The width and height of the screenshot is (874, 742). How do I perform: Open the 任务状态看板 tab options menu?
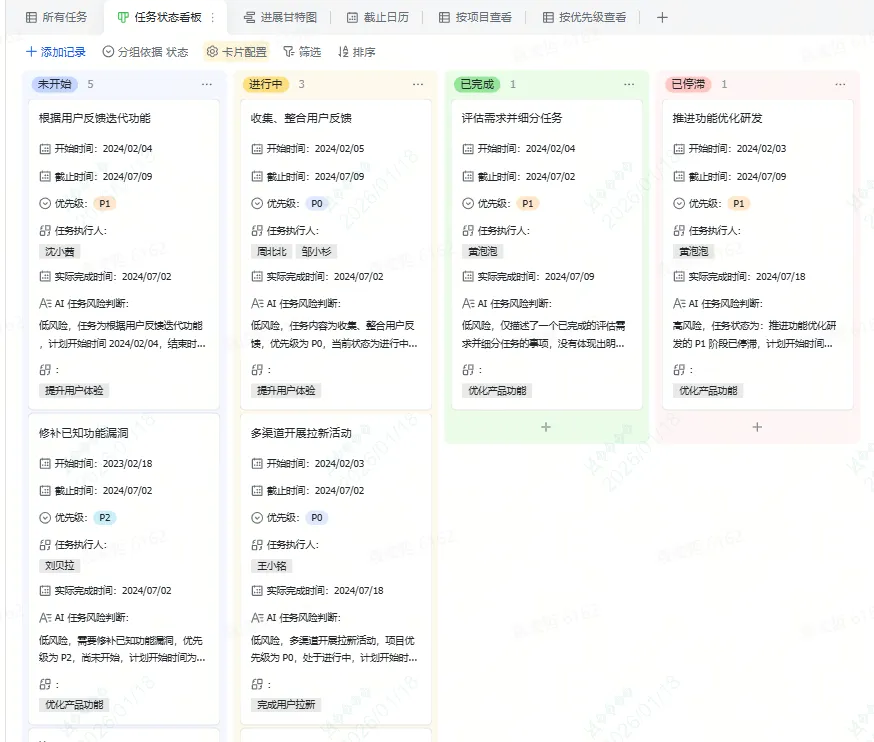pyautogui.click(x=213, y=17)
